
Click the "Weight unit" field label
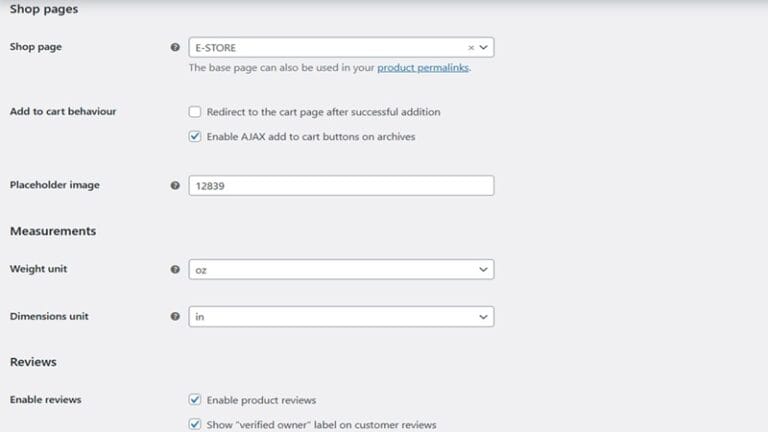39,270
